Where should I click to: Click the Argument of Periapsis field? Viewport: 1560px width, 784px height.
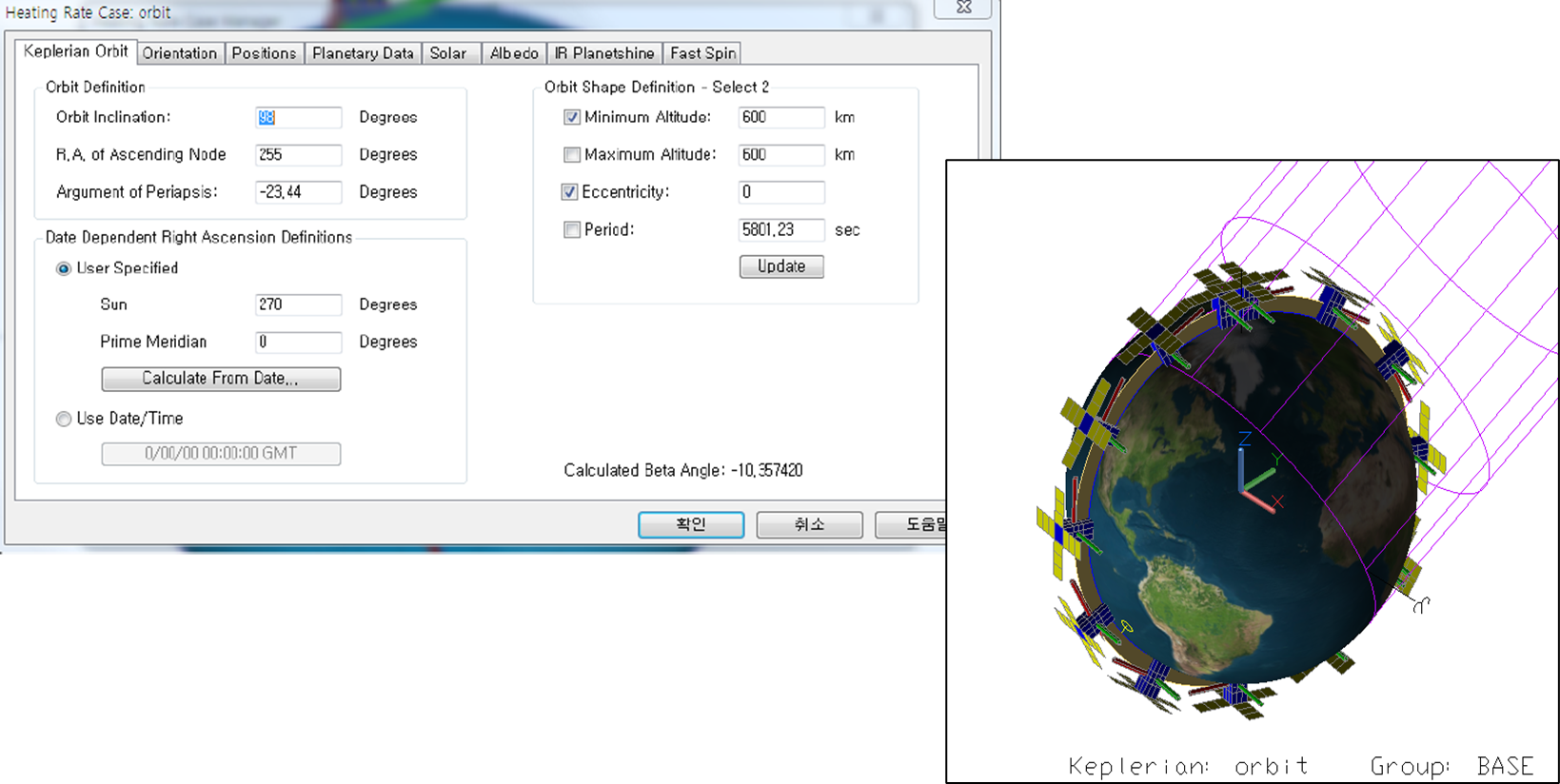298,192
